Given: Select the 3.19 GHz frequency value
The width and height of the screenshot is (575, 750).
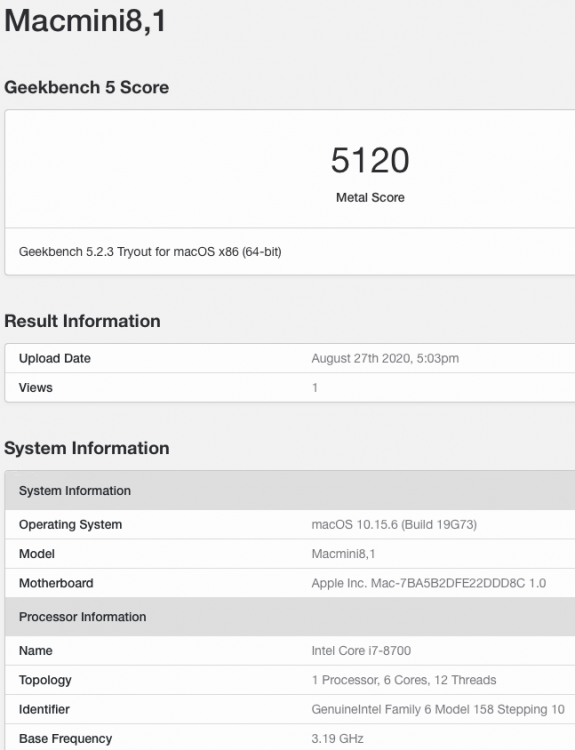Looking at the screenshot, I should click(x=337, y=739).
